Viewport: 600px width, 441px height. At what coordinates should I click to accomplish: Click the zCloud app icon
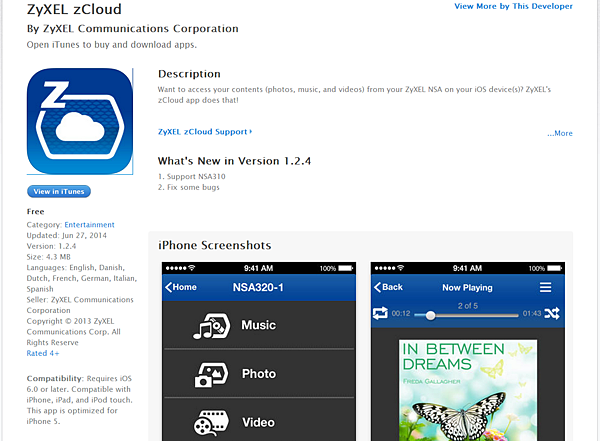point(80,121)
